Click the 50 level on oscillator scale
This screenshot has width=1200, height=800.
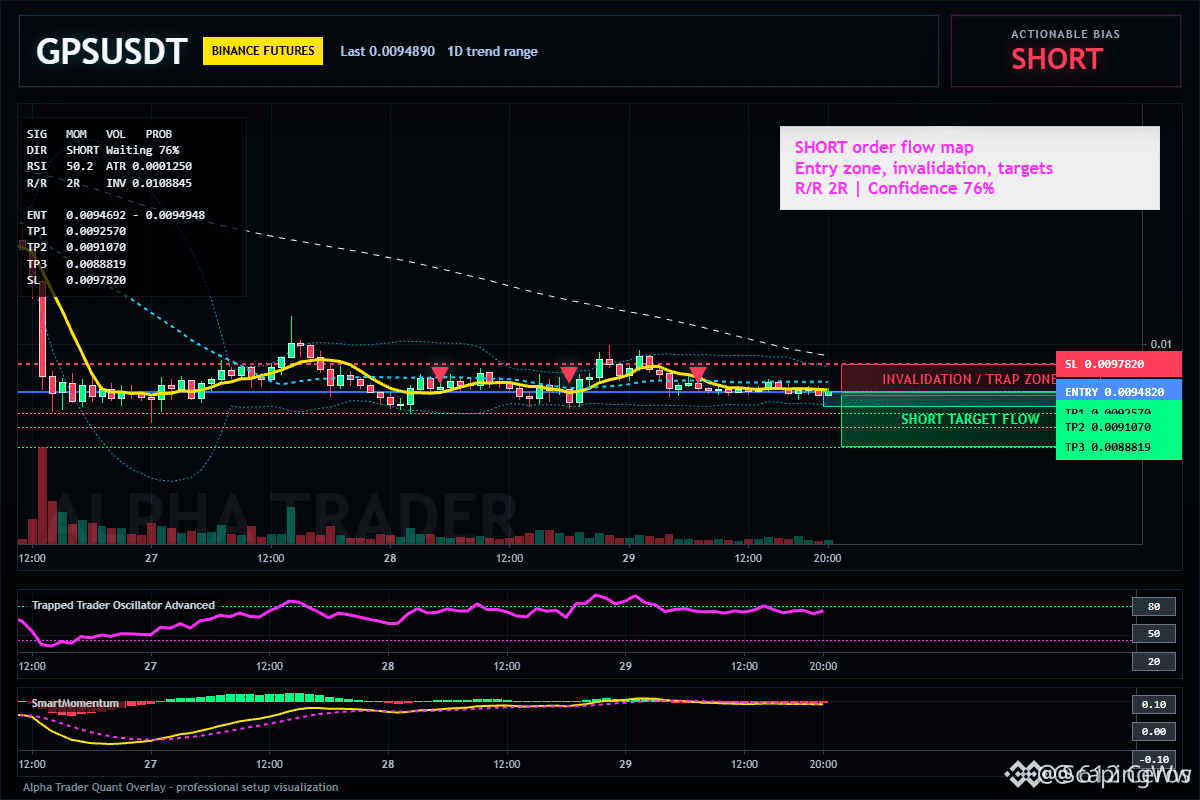(1153, 633)
